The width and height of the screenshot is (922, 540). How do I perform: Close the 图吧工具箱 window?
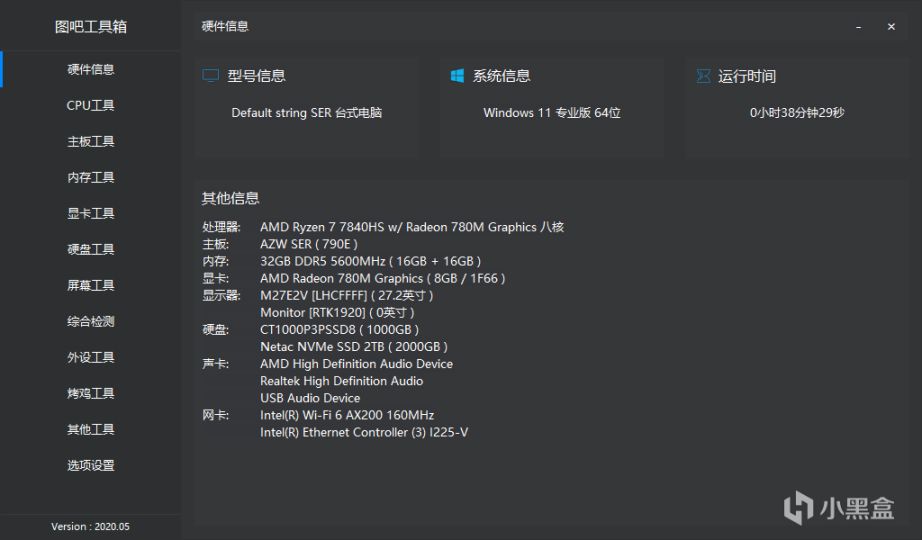tap(891, 27)
